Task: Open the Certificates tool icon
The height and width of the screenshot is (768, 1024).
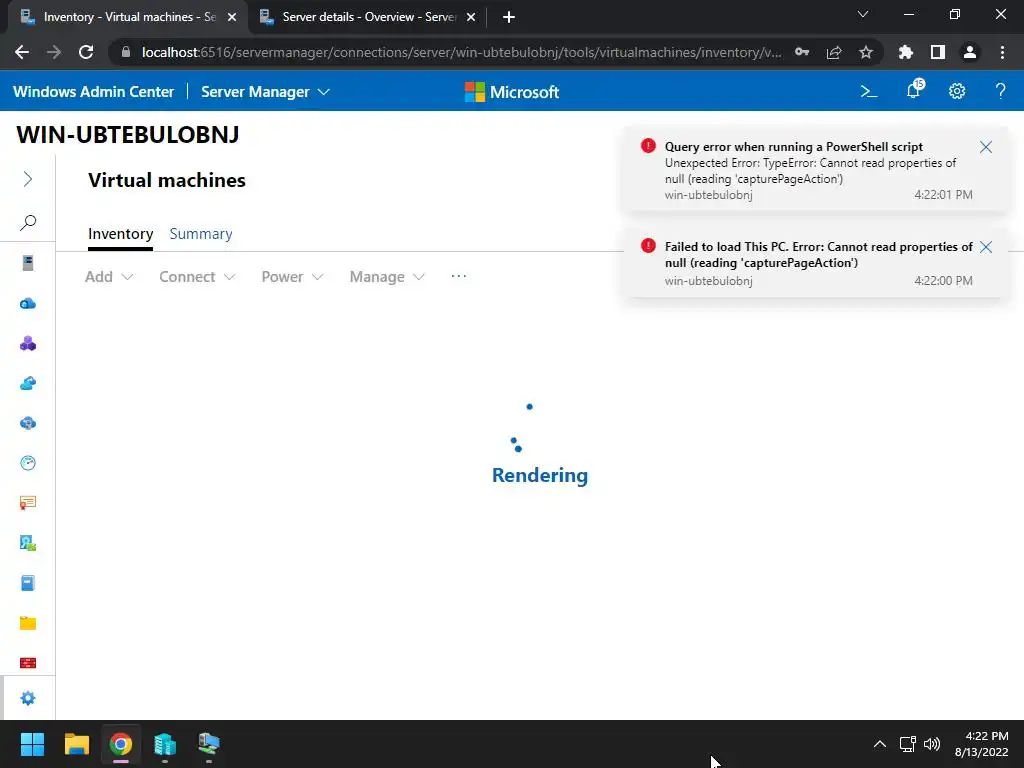Action: point(27,503)
